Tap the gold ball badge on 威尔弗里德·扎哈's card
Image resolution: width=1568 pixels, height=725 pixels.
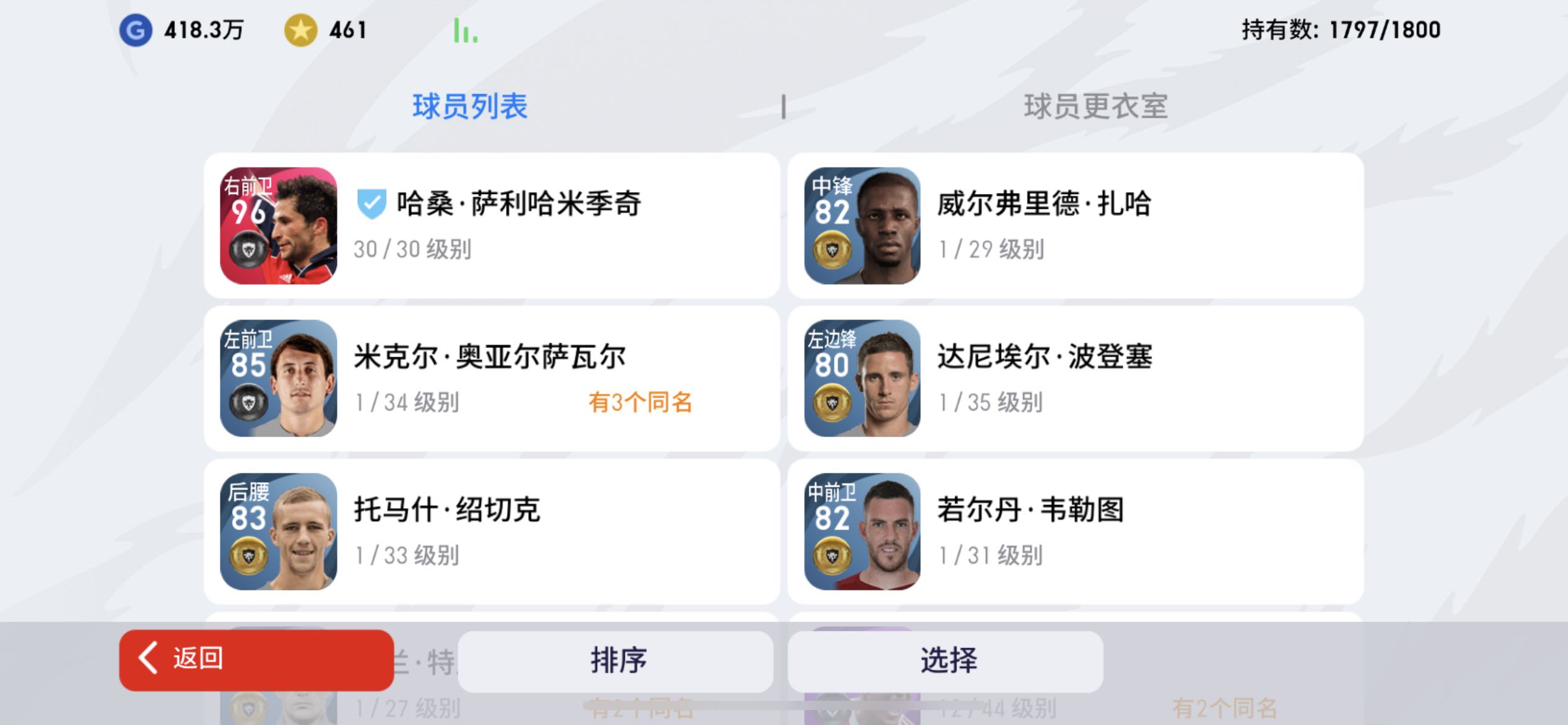click(x=832, y=250)
